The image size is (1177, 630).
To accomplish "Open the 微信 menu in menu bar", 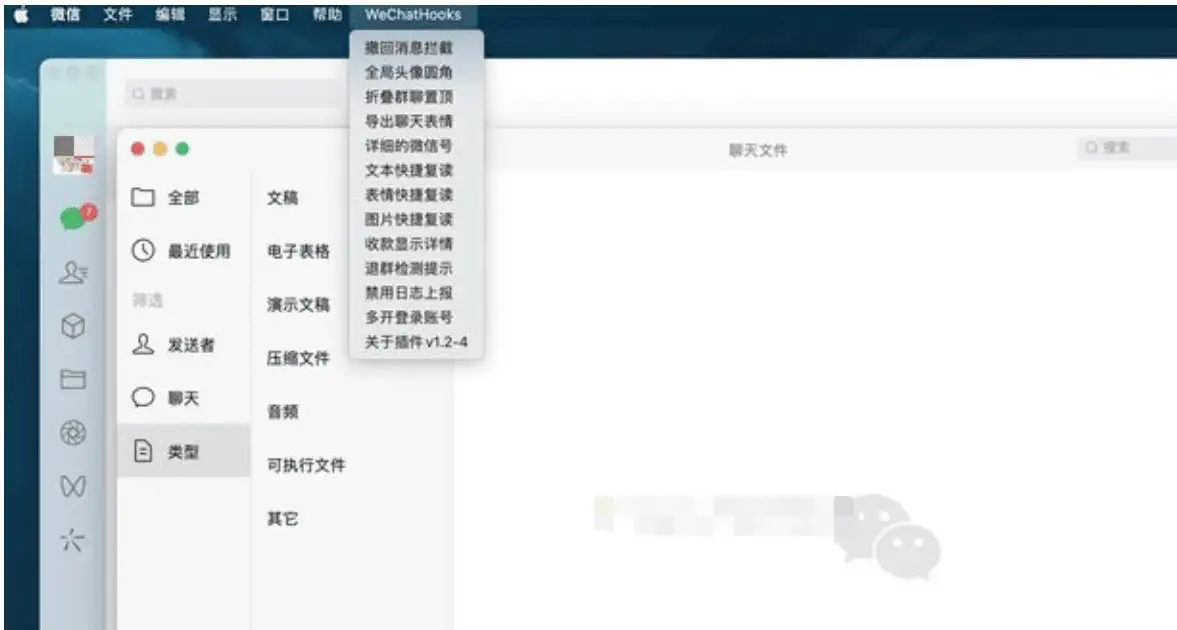I will click(x=65, y=14).
